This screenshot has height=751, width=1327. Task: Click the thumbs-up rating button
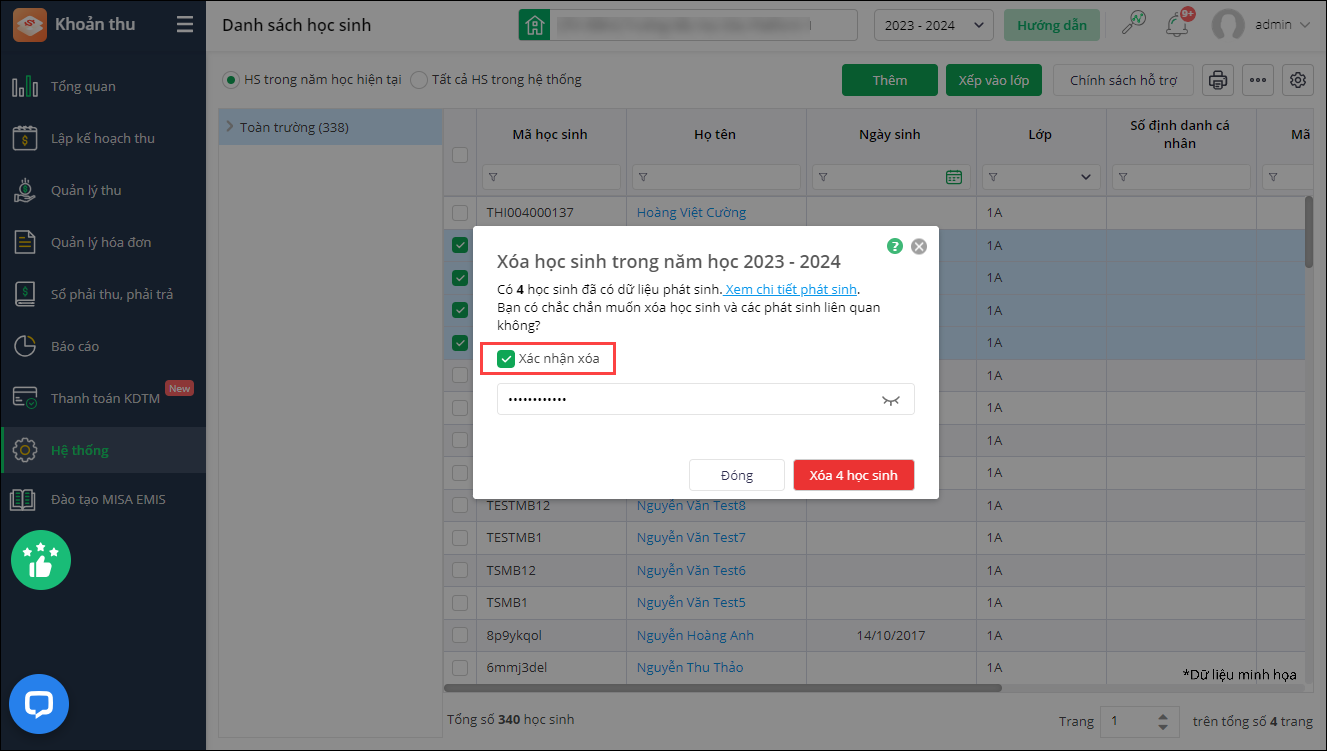click(x=41, y=559)
